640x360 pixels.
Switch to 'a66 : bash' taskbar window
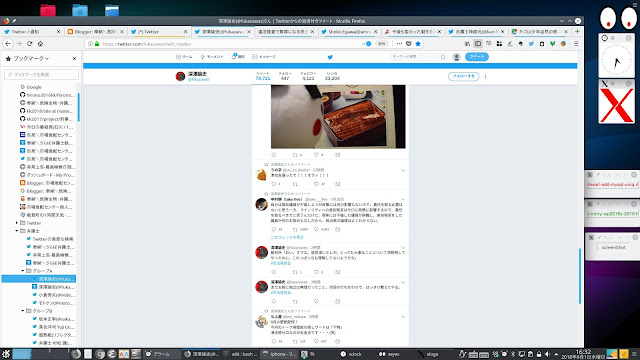(240, 354)
